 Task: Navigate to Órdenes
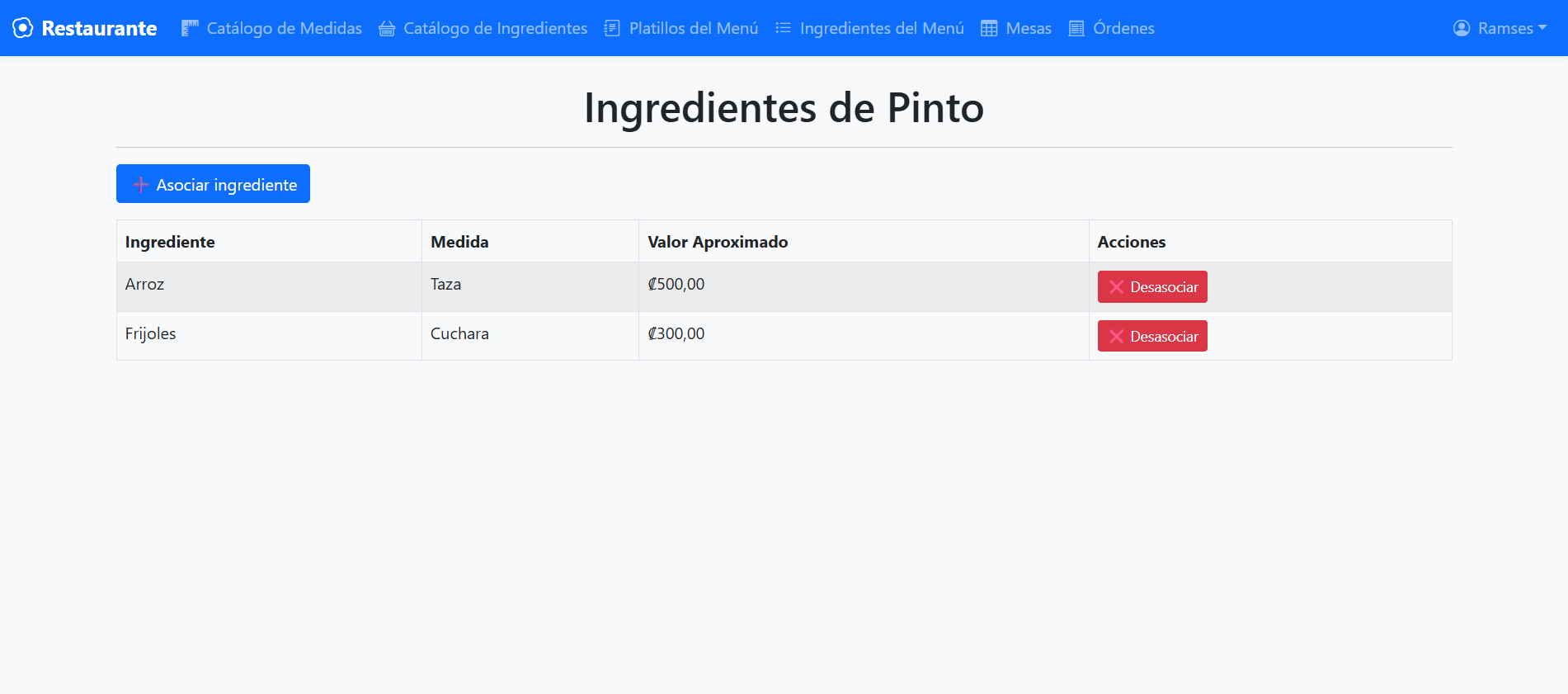pos(1123,28)
